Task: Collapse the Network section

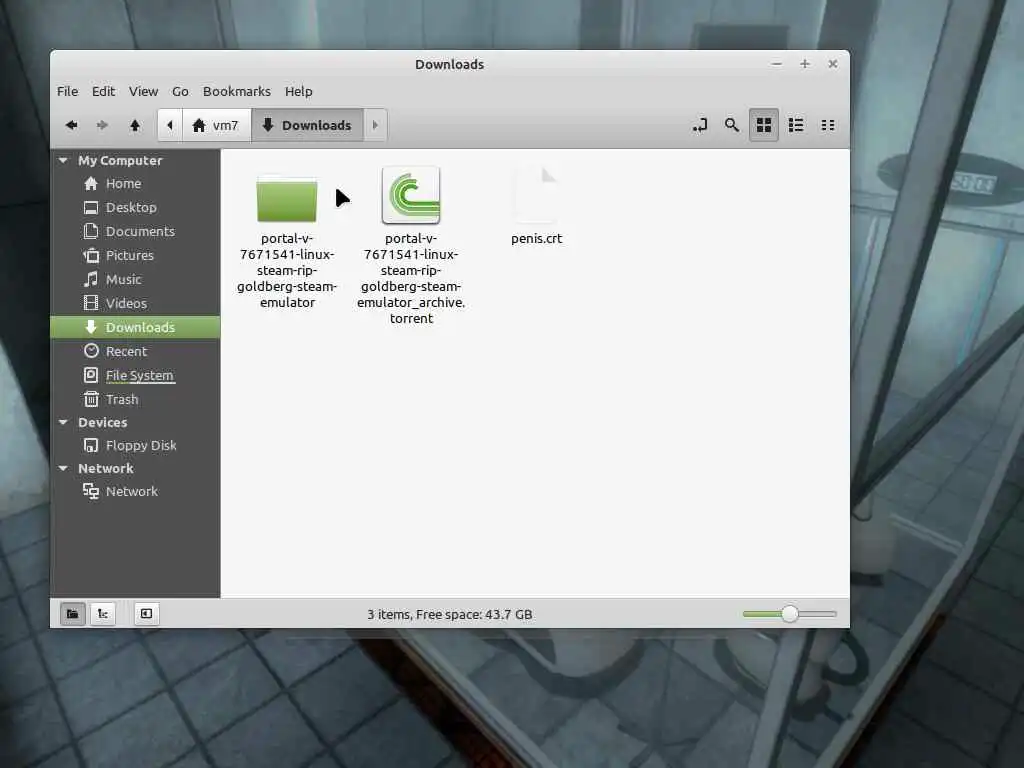Action: pos(63,468)
